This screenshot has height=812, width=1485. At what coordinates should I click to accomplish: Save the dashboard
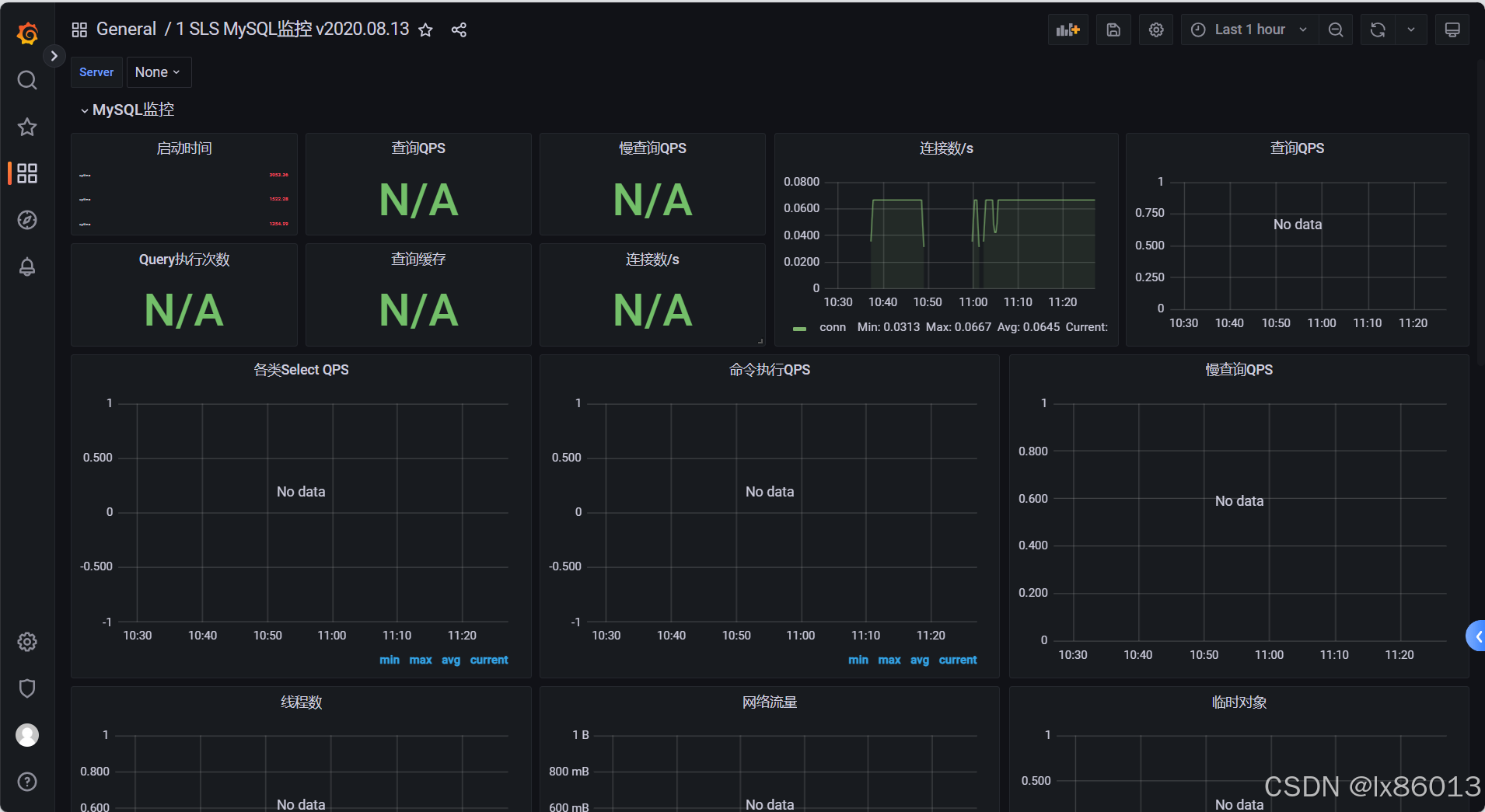click(x=1113, y=30)
